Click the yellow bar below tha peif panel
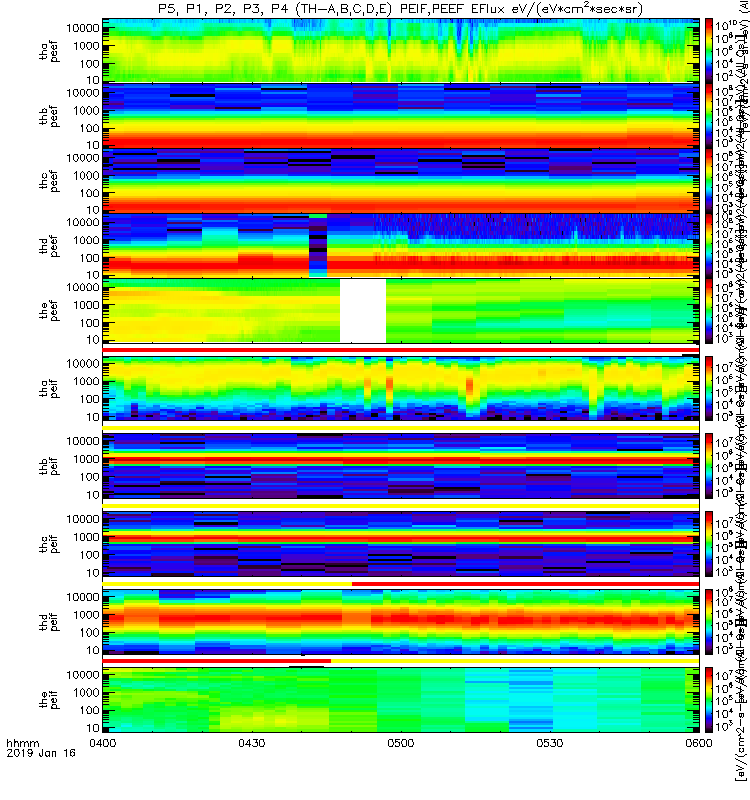Viewport: 750px width, 800px height. click(x=401, y=428)
